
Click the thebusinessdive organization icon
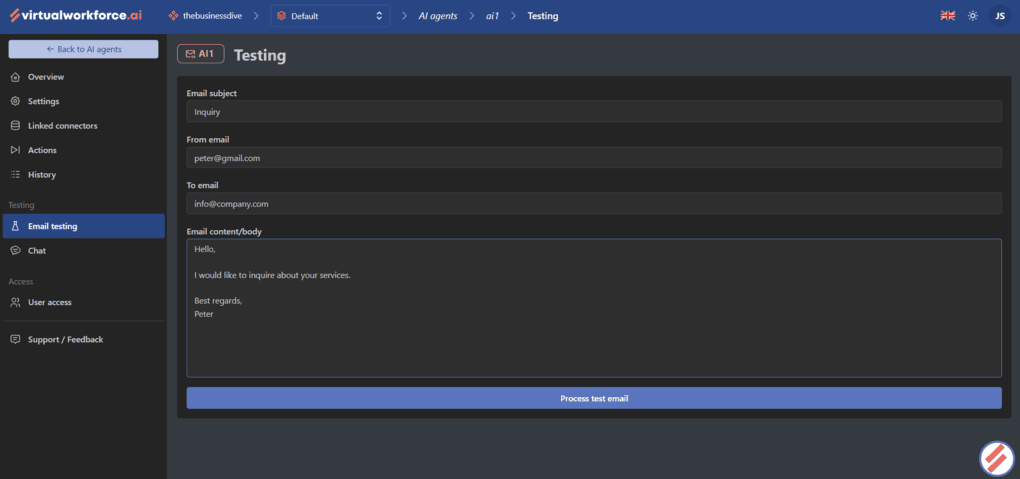[173, 16]
